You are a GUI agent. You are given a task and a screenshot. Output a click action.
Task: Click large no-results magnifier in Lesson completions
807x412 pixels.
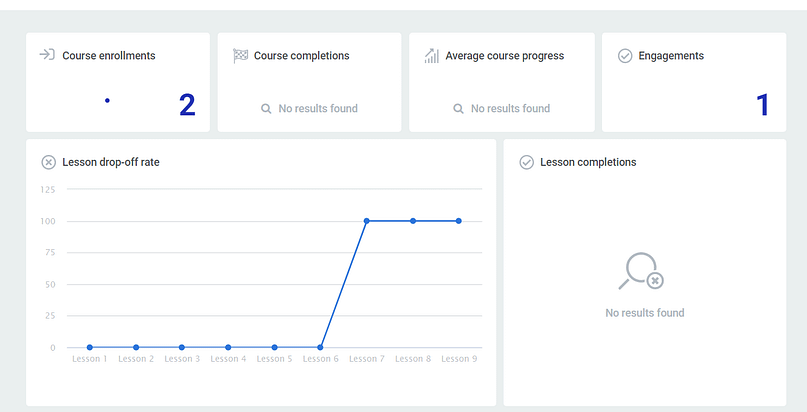pyautogui.click(x=641, y=271)
